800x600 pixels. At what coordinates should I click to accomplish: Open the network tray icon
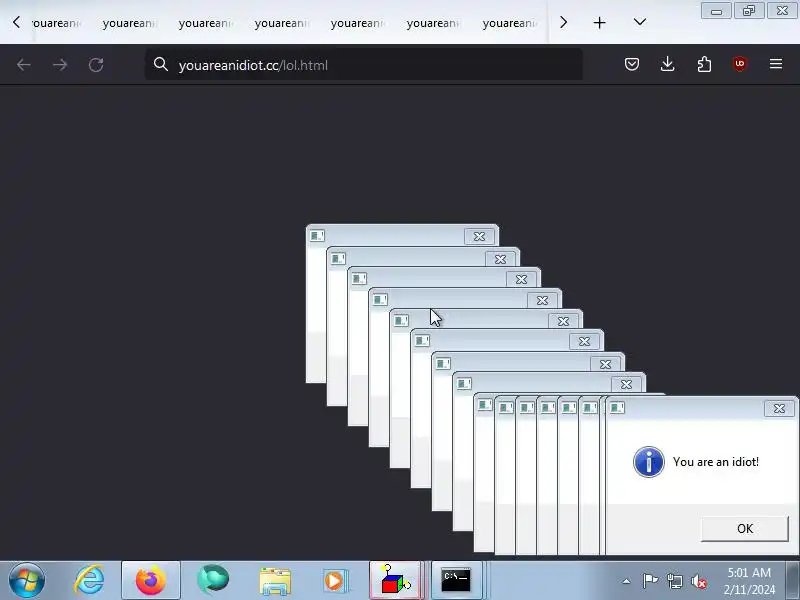[x=674, y=581]
